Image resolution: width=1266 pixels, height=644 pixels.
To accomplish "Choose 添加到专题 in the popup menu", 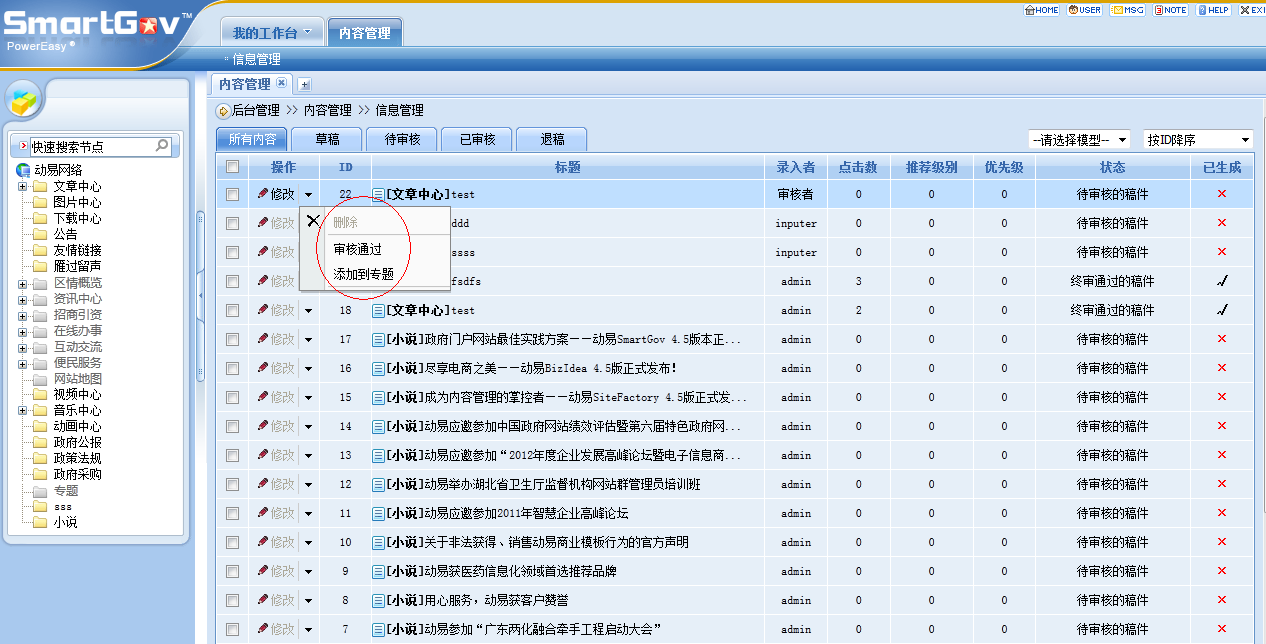I will coord(363,273).
